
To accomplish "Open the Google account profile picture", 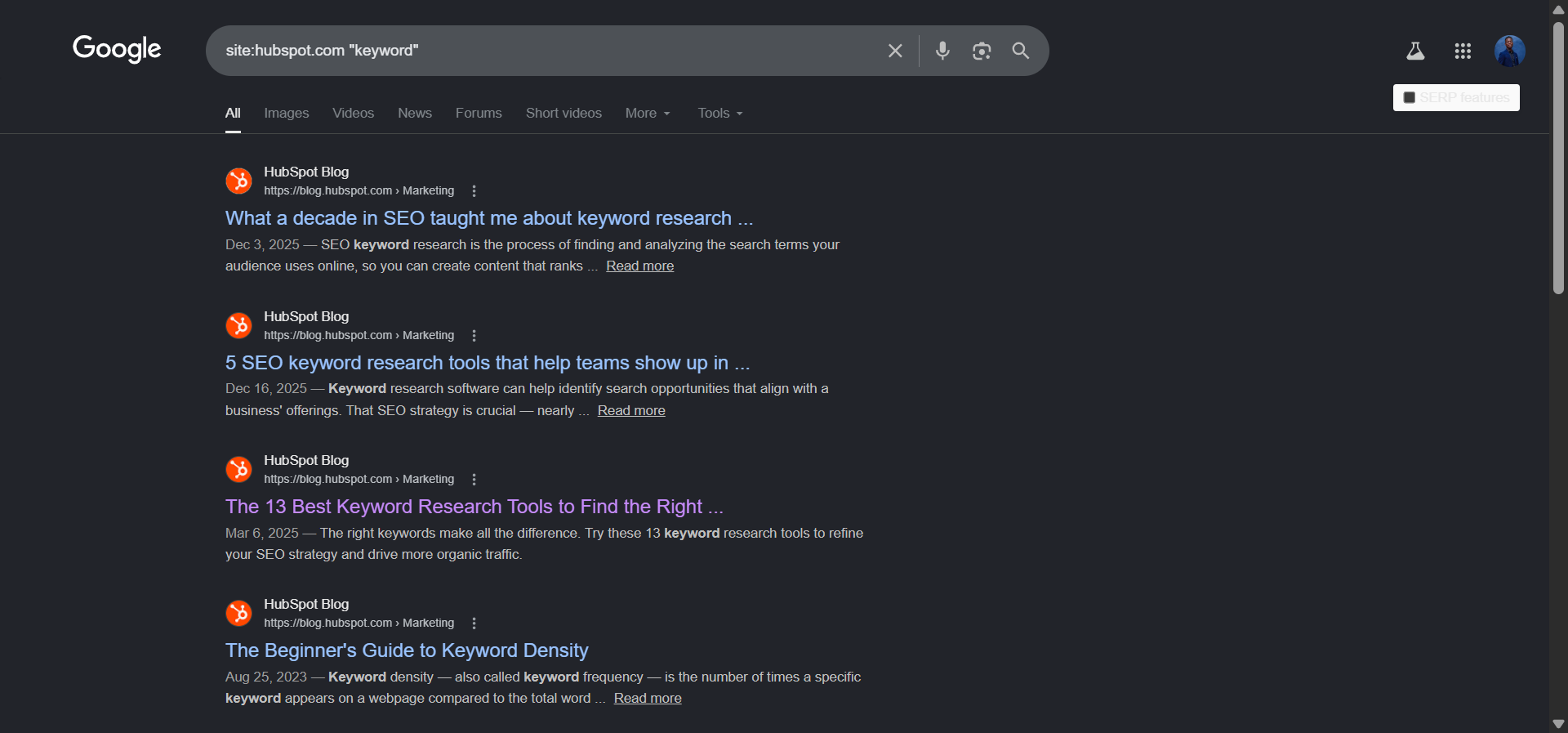I will pos(1510,51).
